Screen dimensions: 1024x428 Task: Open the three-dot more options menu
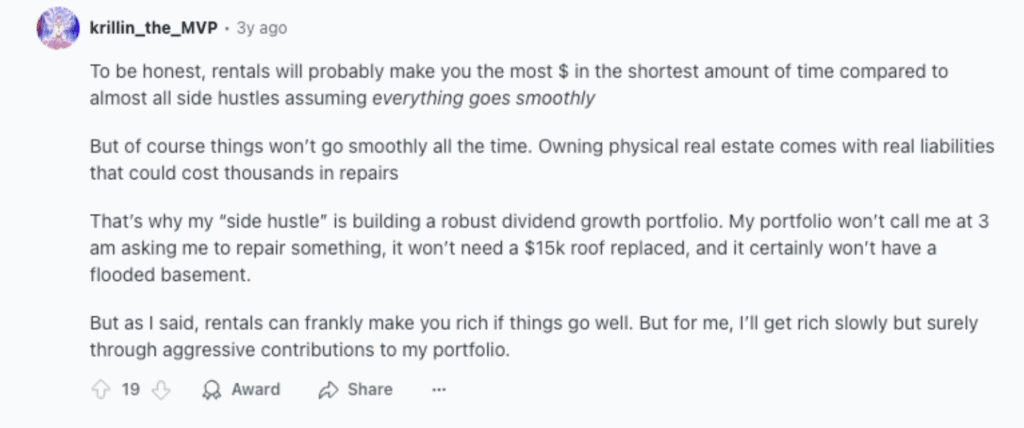pyautogui.click(x=439, y=390)
